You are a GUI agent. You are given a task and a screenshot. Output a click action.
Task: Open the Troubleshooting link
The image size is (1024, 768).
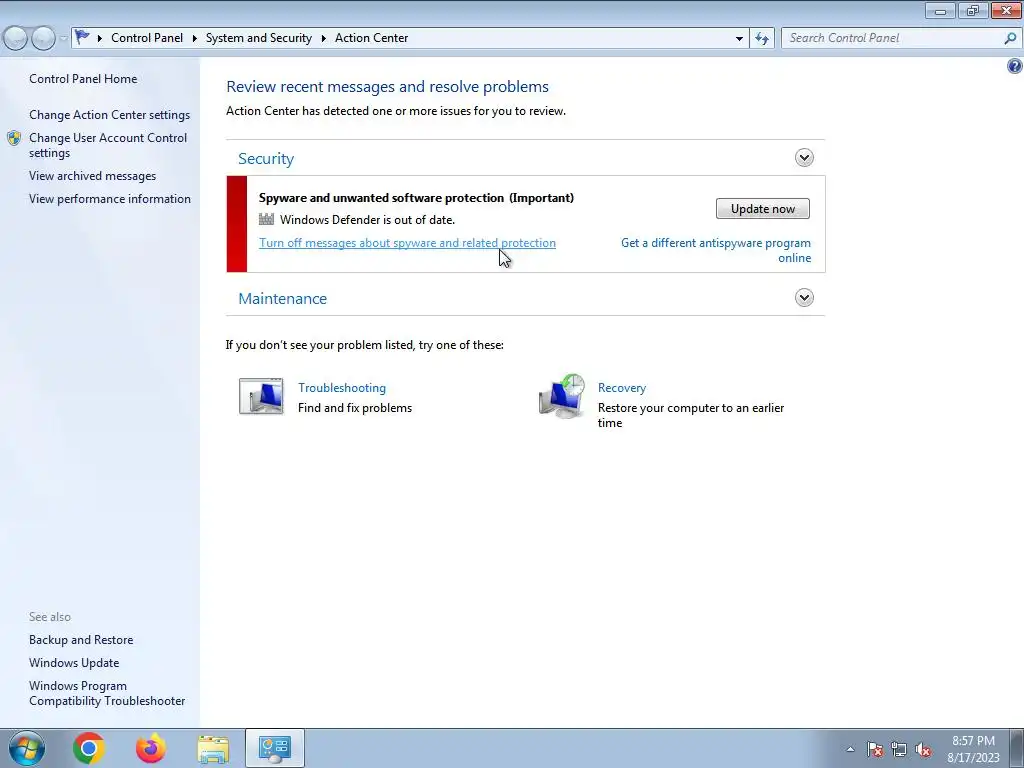342,388
